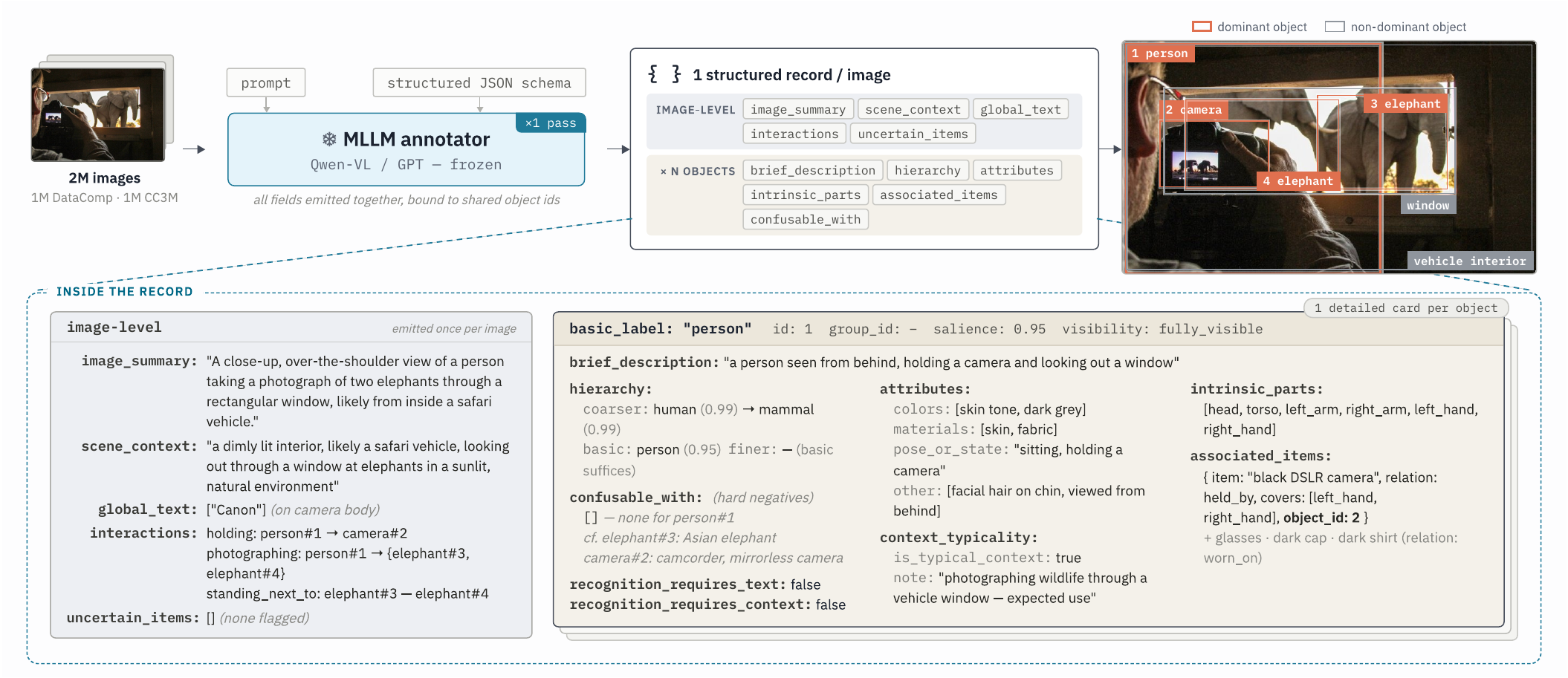Click the hierarchy chip in N OBJECTS row
The width and height of the screenshot is (1568, 678).
click(x=927, y=170)
